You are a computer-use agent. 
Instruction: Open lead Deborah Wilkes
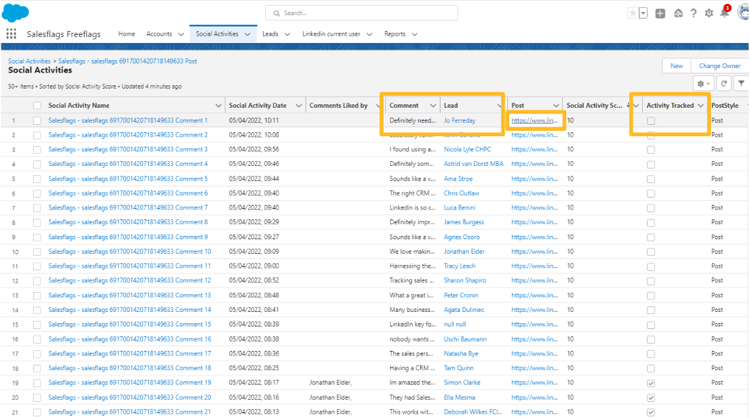click(x=473, y=412)
